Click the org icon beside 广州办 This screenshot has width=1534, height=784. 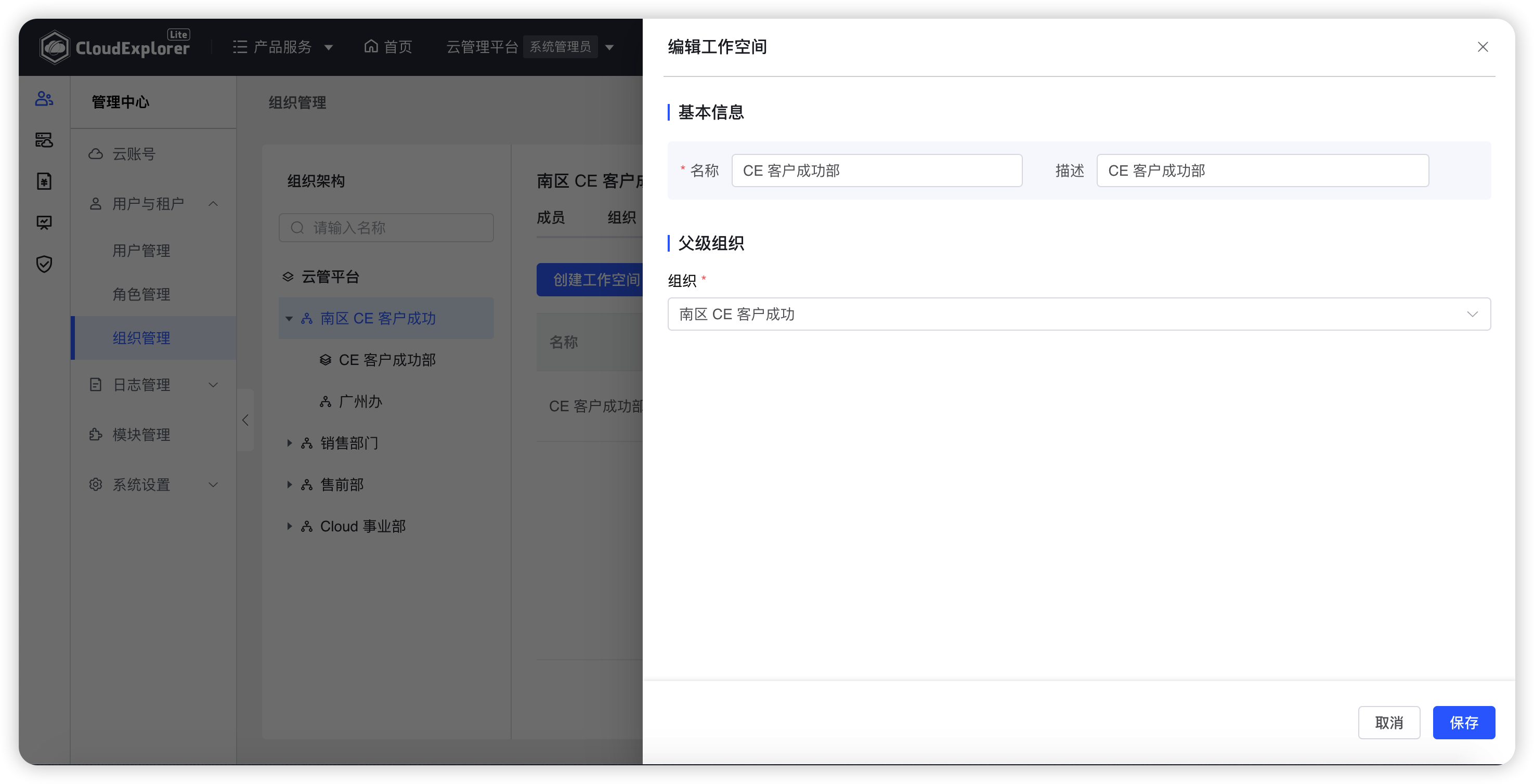pyautogui.click(x=325, y=401)
